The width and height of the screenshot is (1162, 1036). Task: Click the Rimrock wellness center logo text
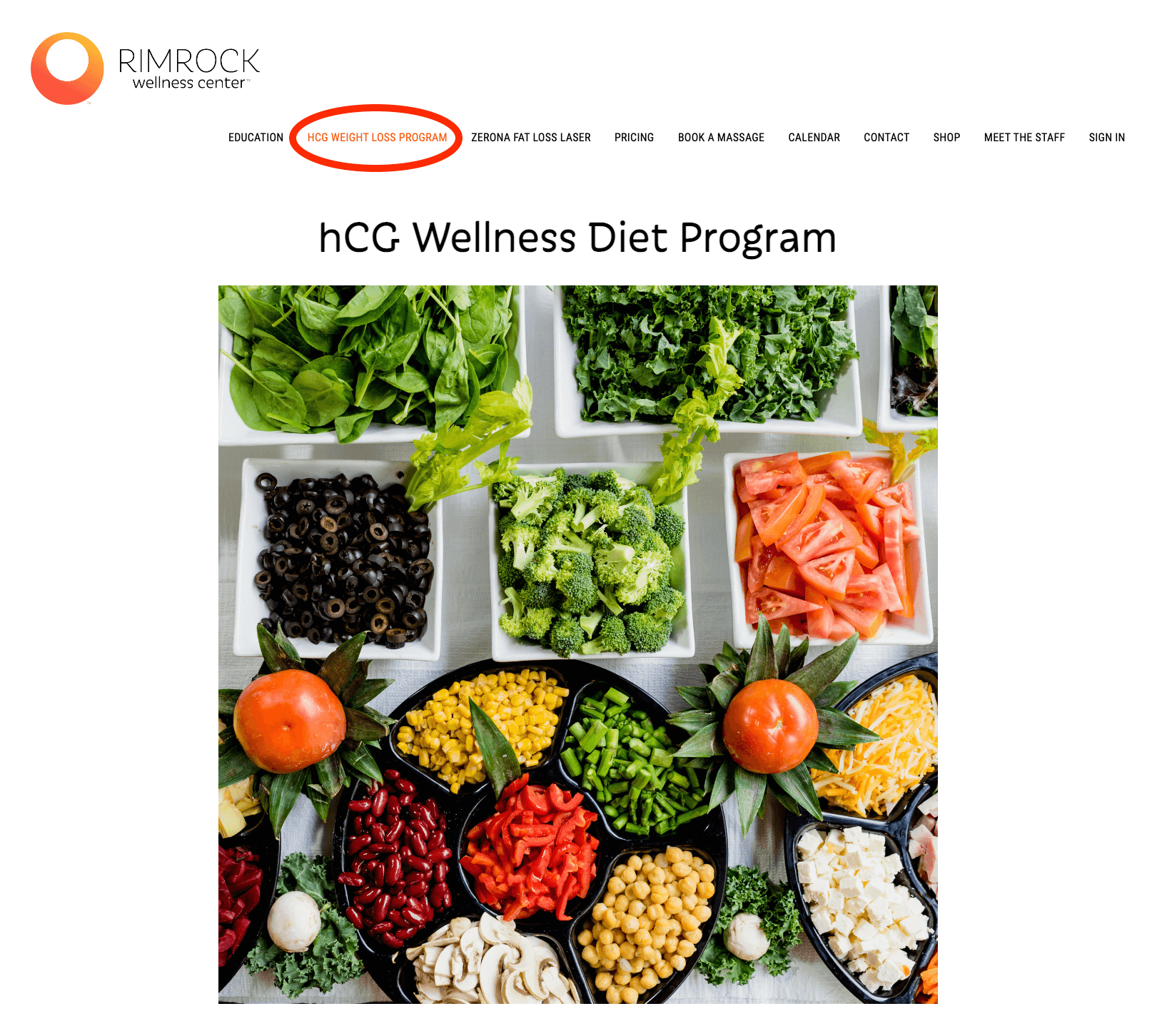click(189, 69)
